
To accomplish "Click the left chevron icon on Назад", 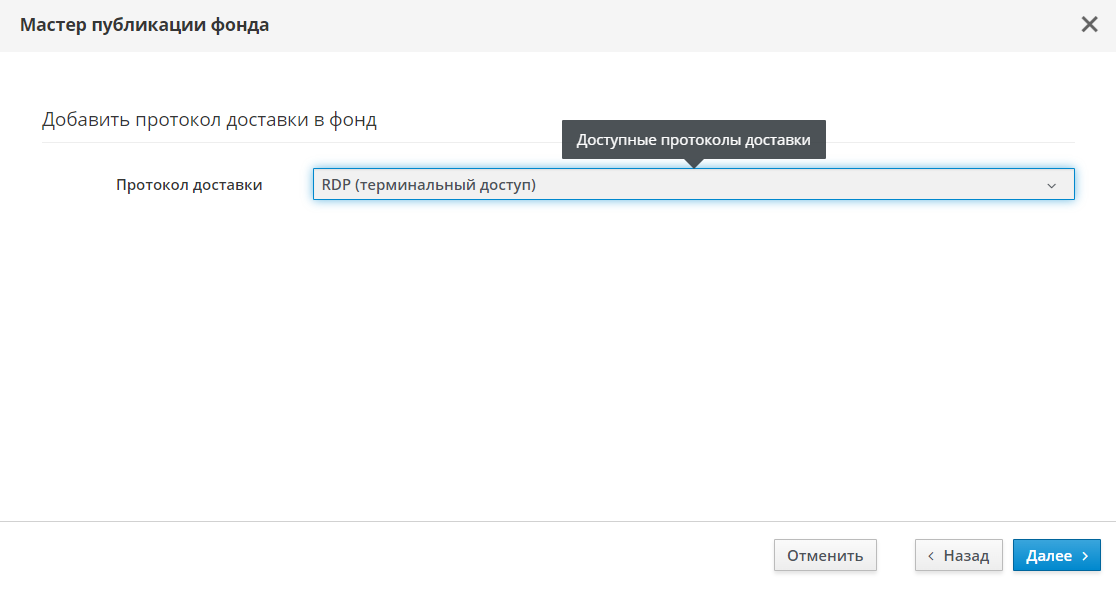I will click(x=932, y=556).
